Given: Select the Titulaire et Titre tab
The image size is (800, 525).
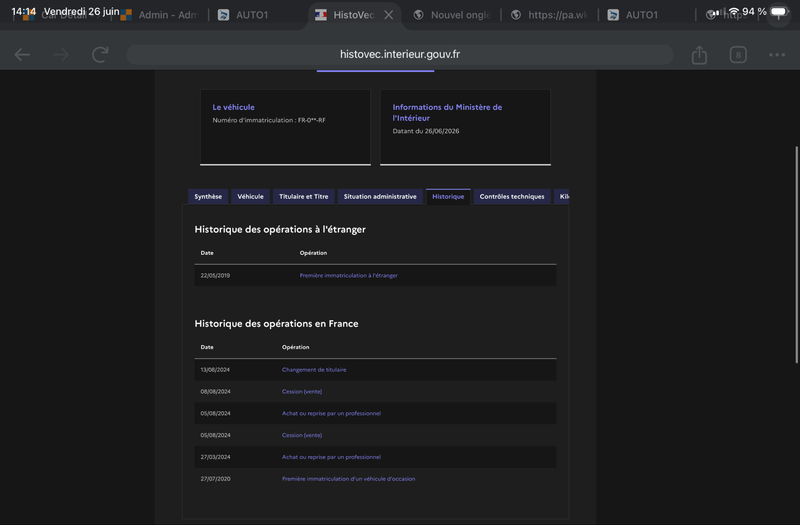Looking at the screenshot, I should point(304,196).
